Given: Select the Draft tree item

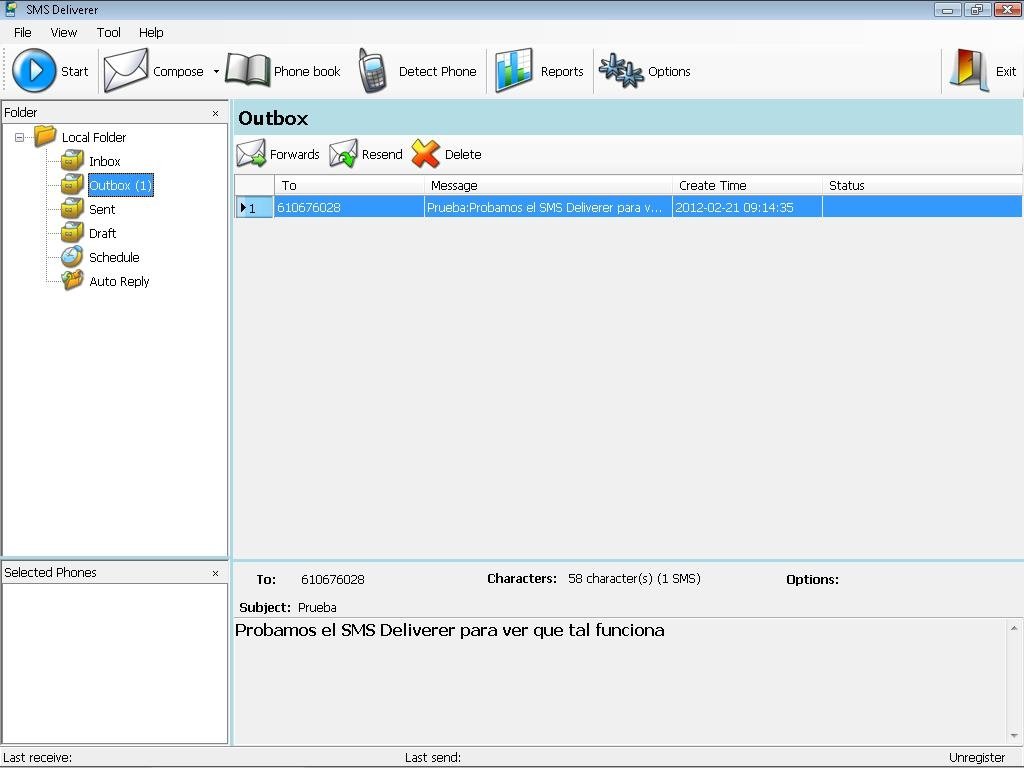Looking at the screenshot, I should click(103, 233).
